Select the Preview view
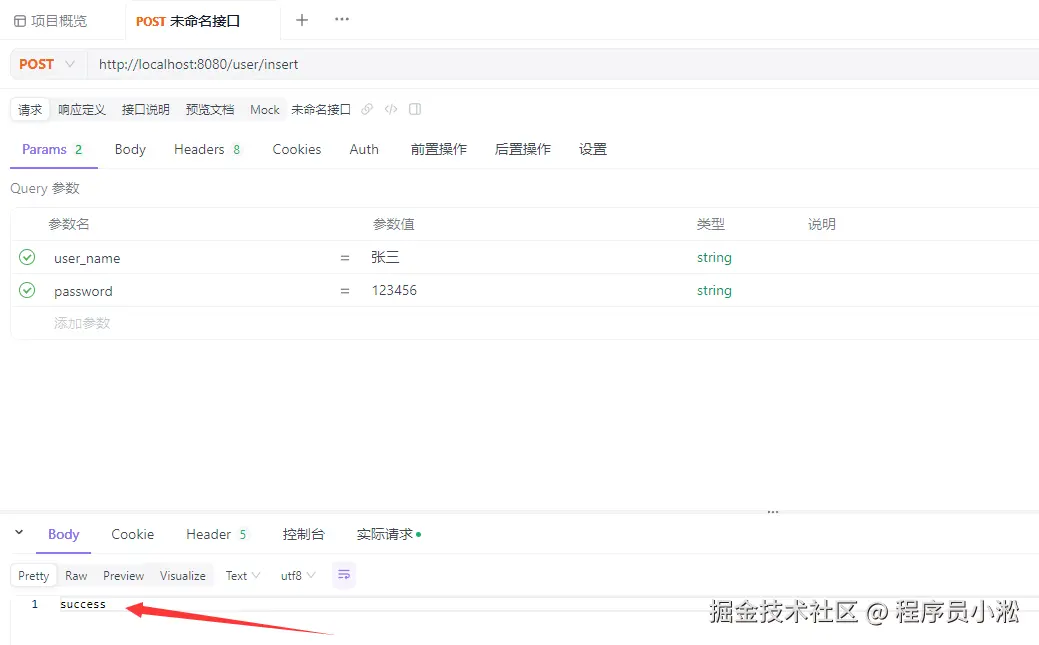1039x645 pixels. tap(123, 575)
